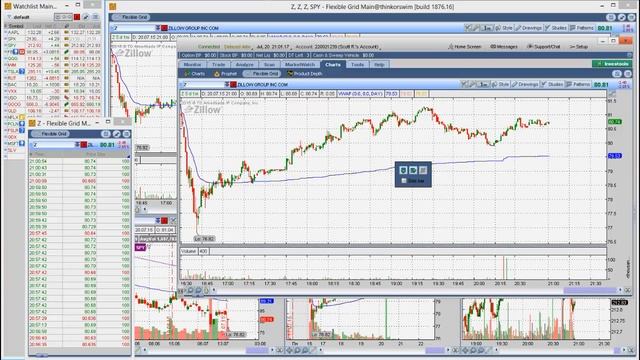Open Support/Chat
The width and height of the screenshot is (640, 360).
coord(543,47)
